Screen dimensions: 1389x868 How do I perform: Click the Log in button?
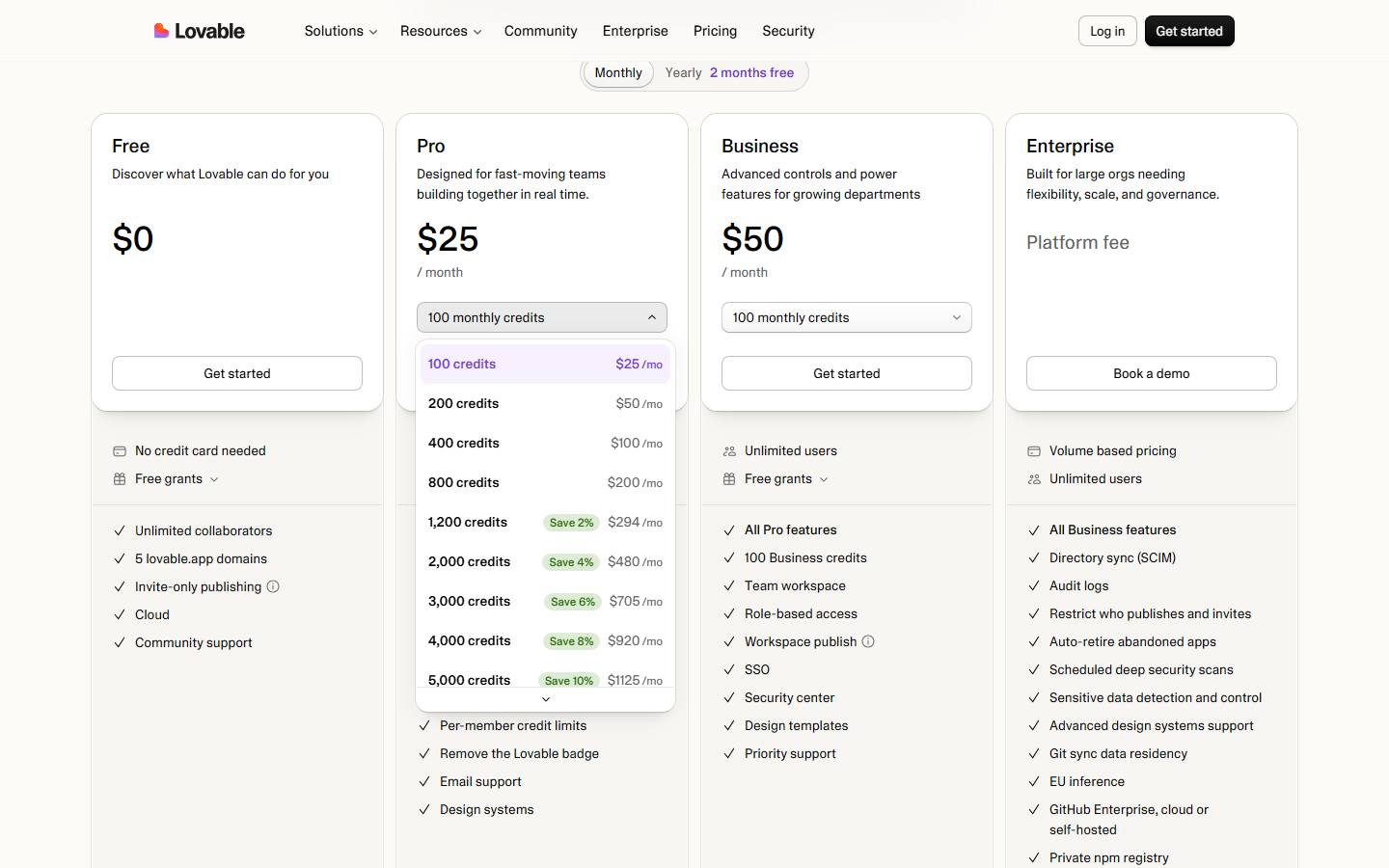[1107, 31]
